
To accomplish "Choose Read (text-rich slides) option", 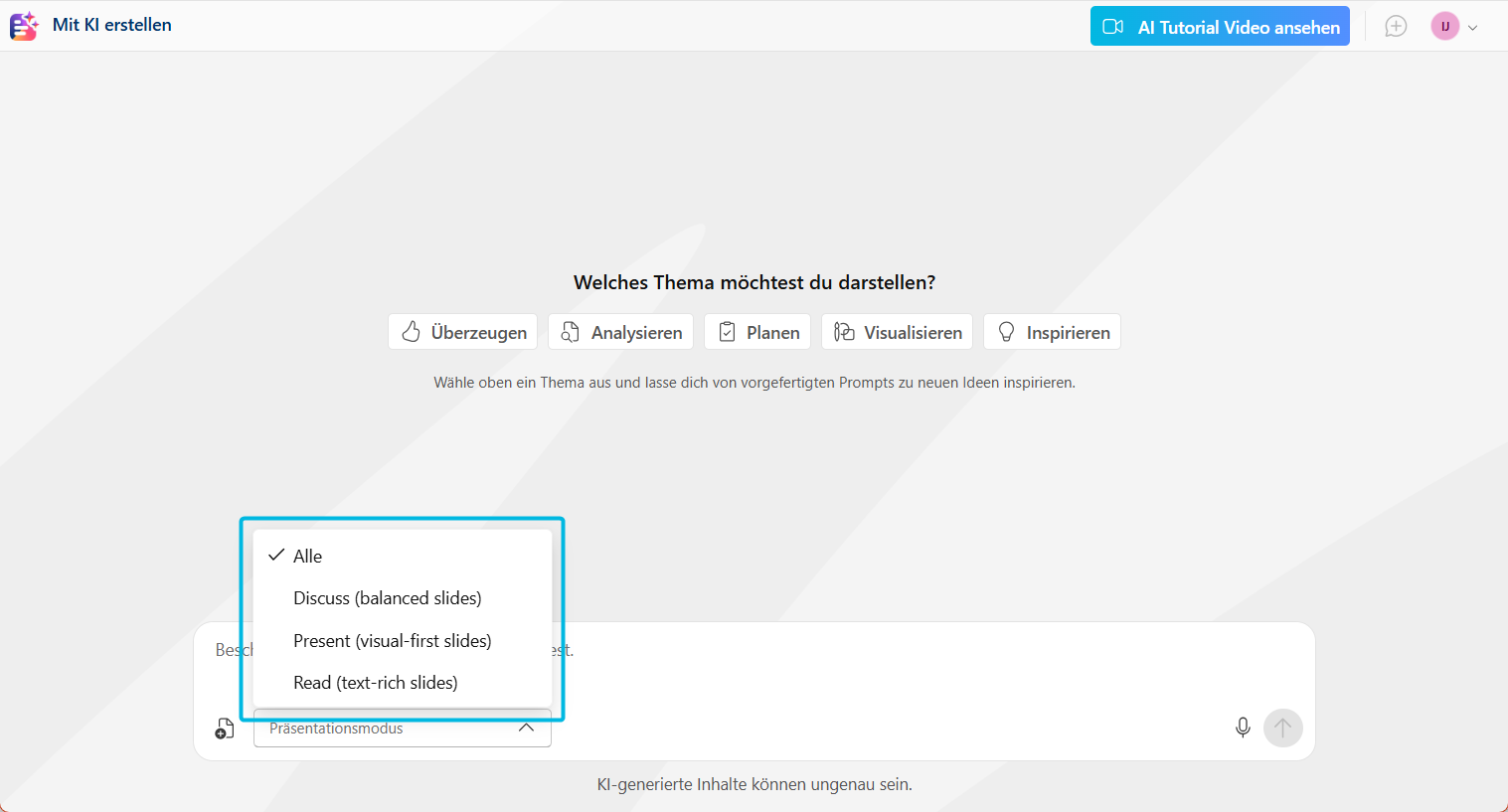I will click(x=403, y=683).
